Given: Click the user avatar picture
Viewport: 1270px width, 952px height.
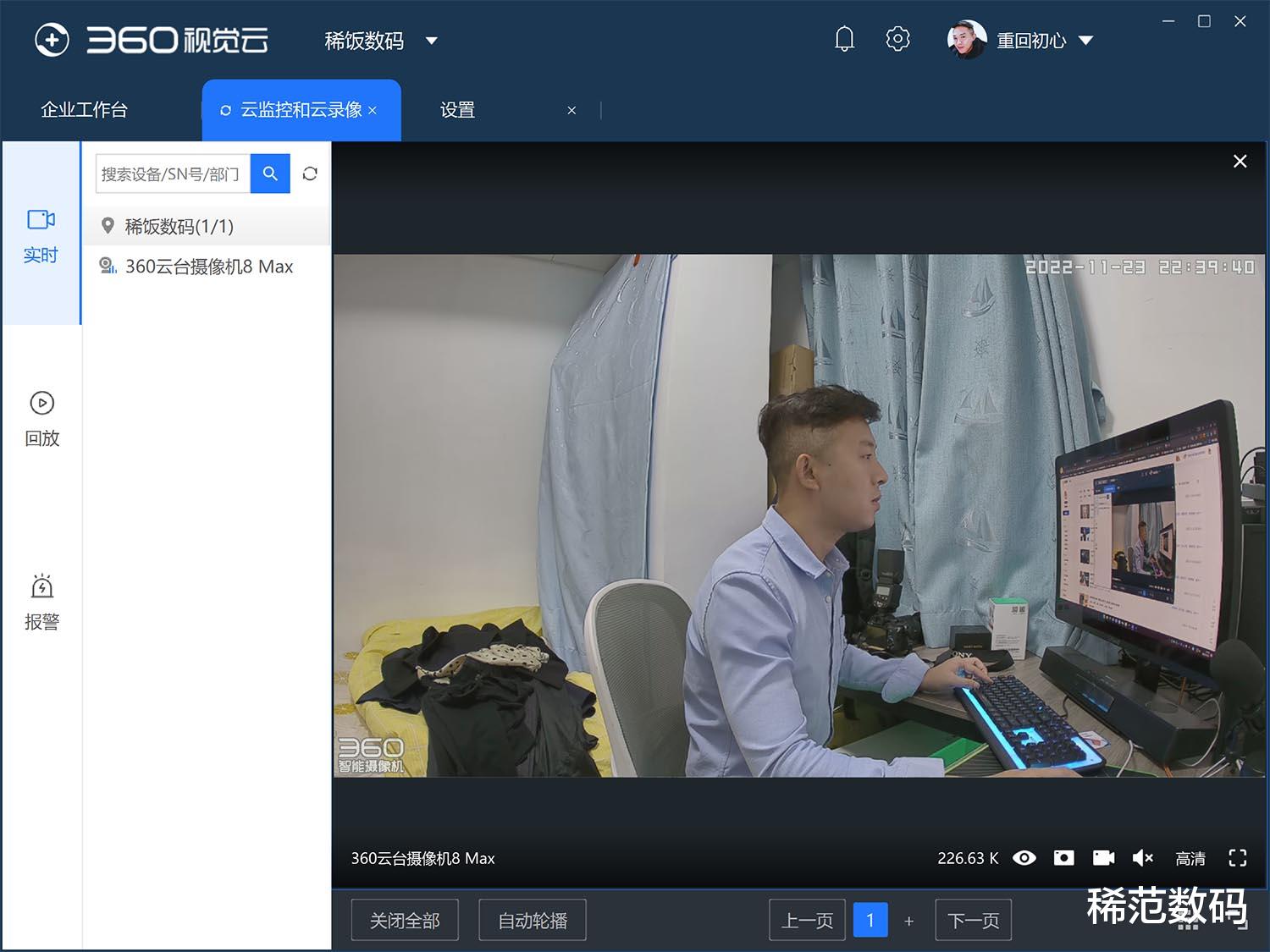Looking at the screenshot, I should (967, 40).
